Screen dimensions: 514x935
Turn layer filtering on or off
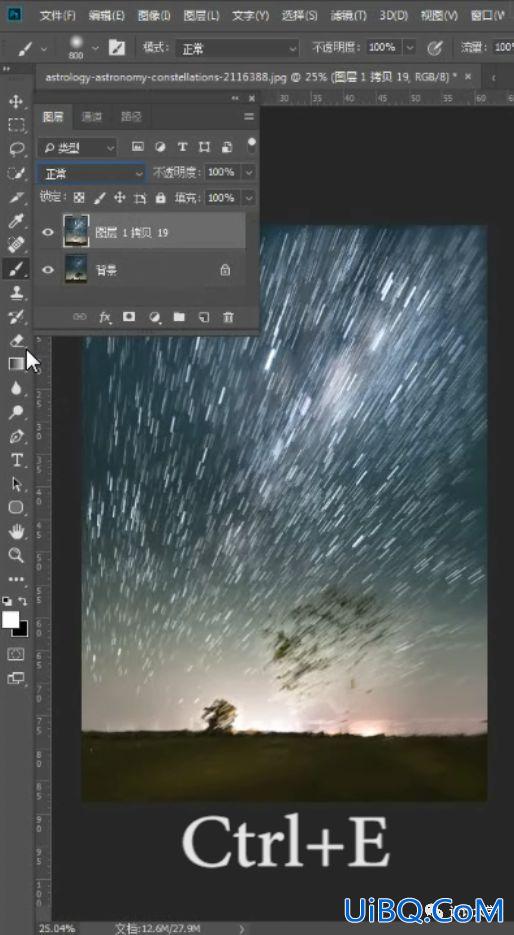(252, 145)
